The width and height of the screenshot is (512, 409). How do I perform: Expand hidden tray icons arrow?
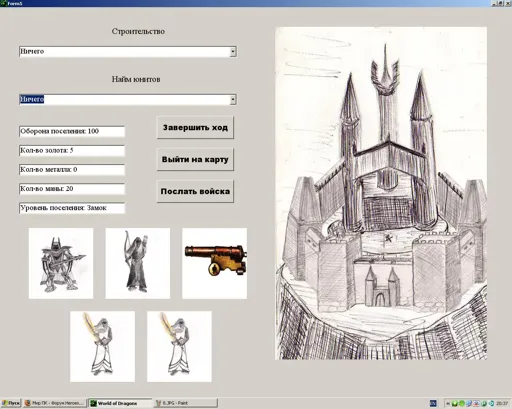pyautogui.click(x=448, y=403)
